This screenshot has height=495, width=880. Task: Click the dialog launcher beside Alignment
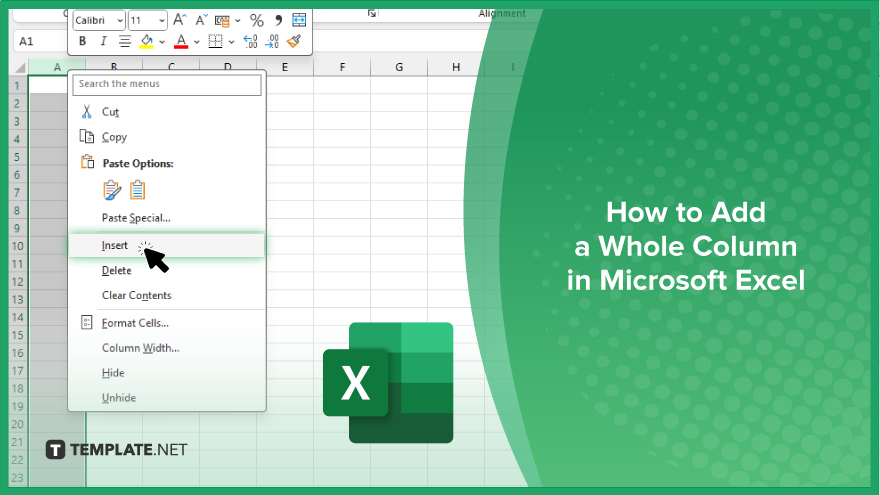click(x=372, y=13)
